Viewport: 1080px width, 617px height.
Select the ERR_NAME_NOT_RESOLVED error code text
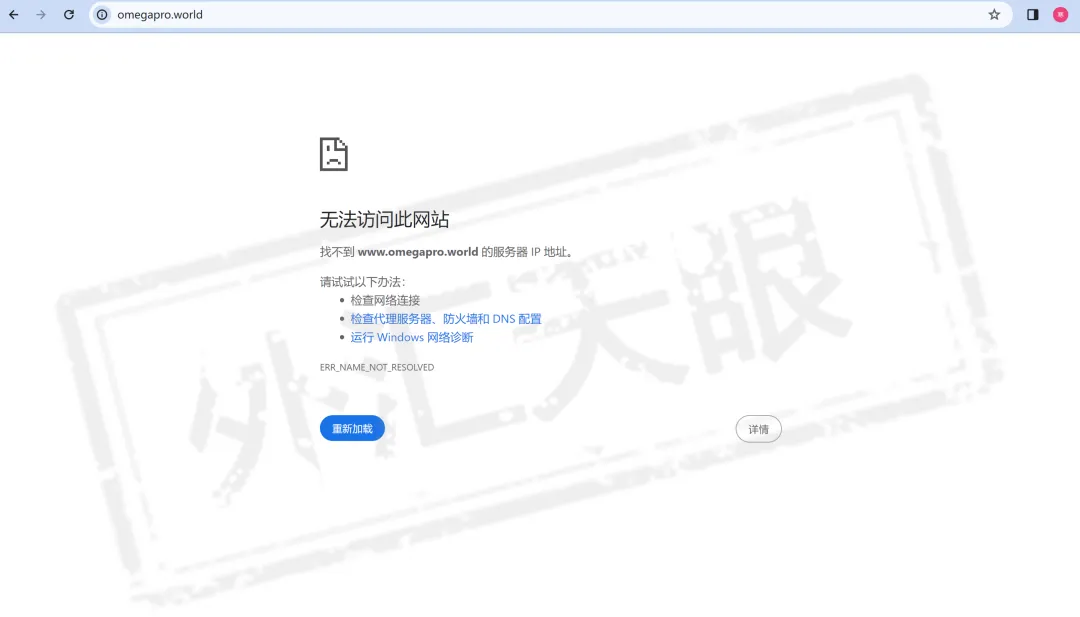[377, 367]
